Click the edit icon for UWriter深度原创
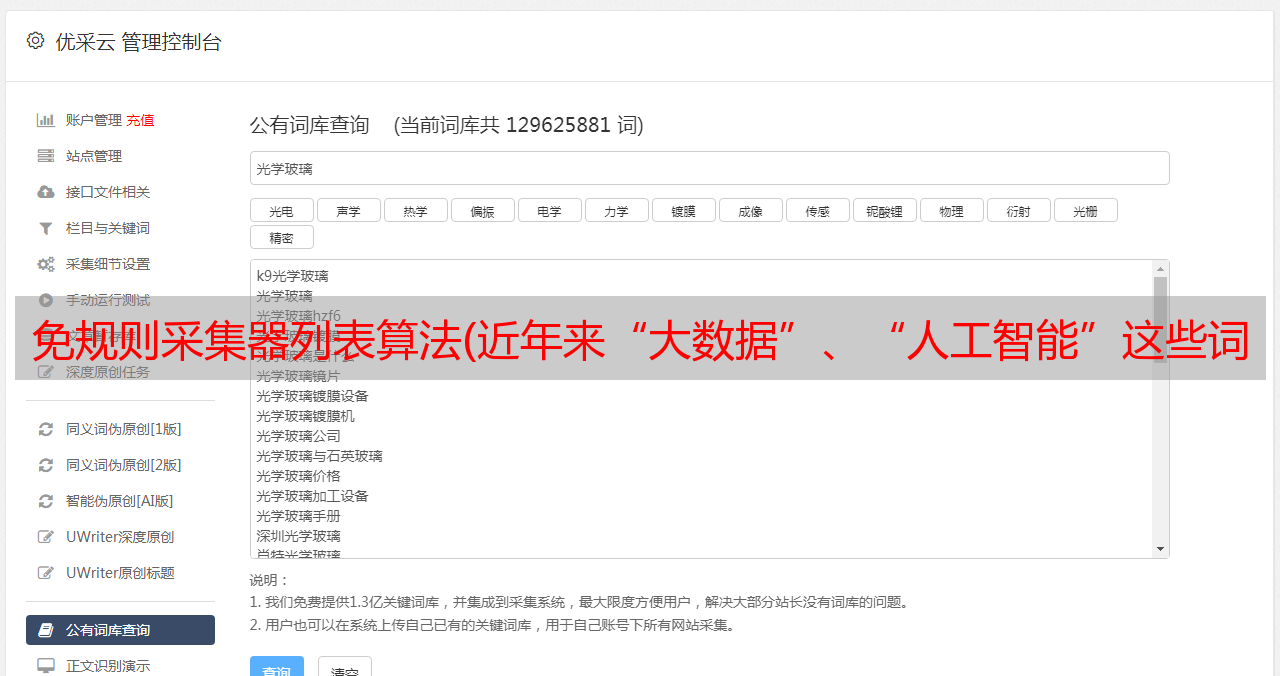The height and width of the screenshot is (676, 1280). 46,537
